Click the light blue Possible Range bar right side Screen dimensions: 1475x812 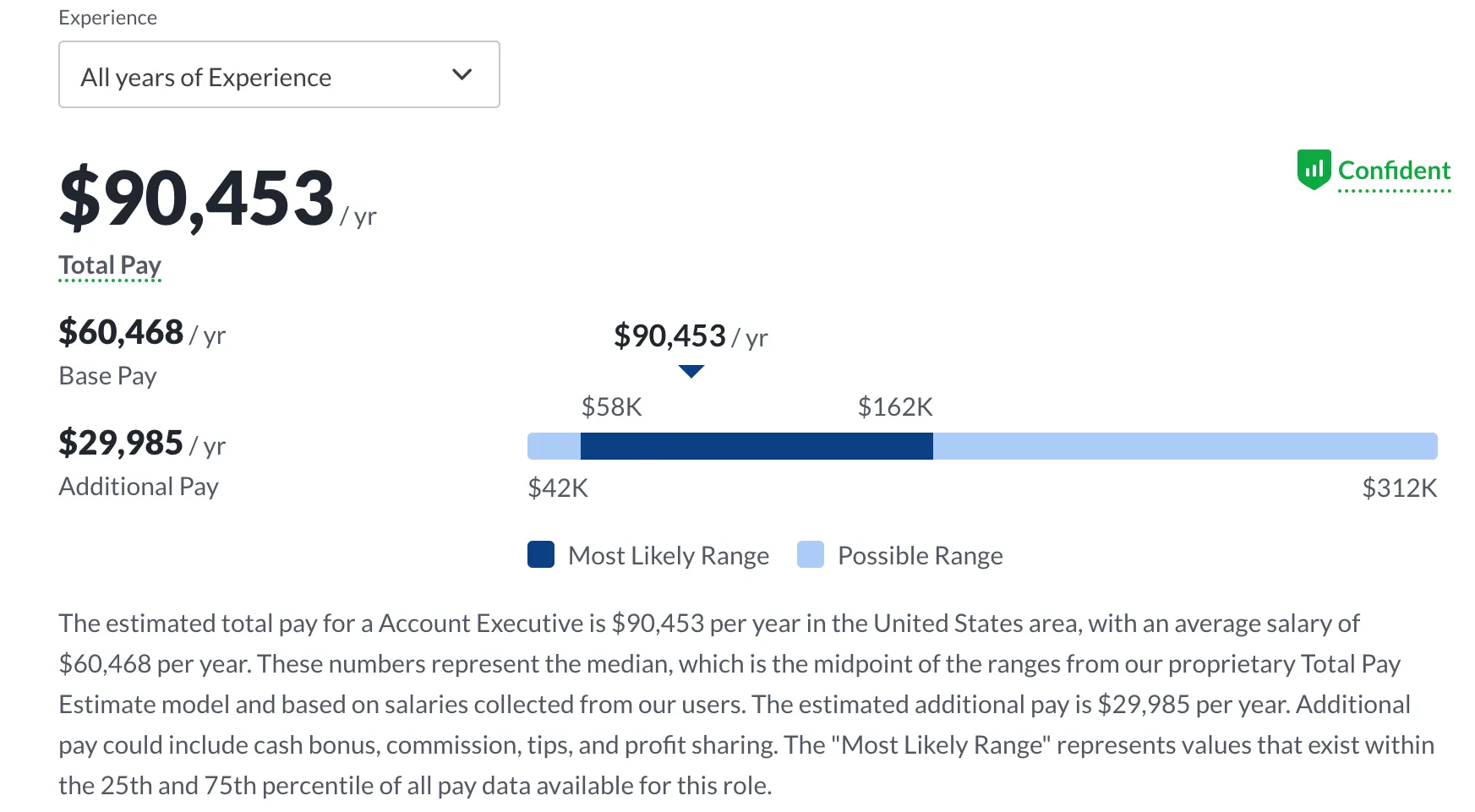point(1183,446)
